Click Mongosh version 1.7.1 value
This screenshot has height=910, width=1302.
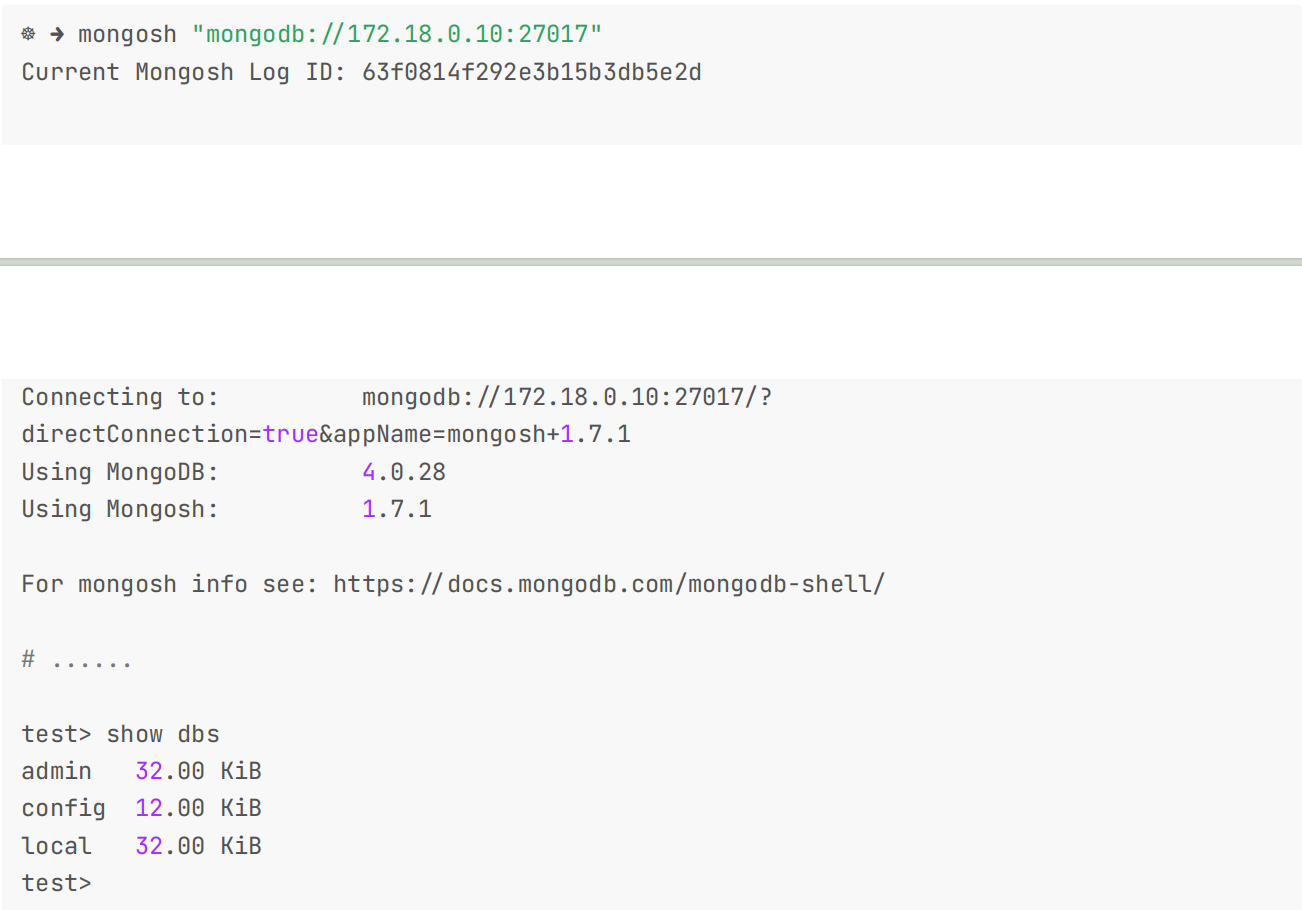(397, 509)
